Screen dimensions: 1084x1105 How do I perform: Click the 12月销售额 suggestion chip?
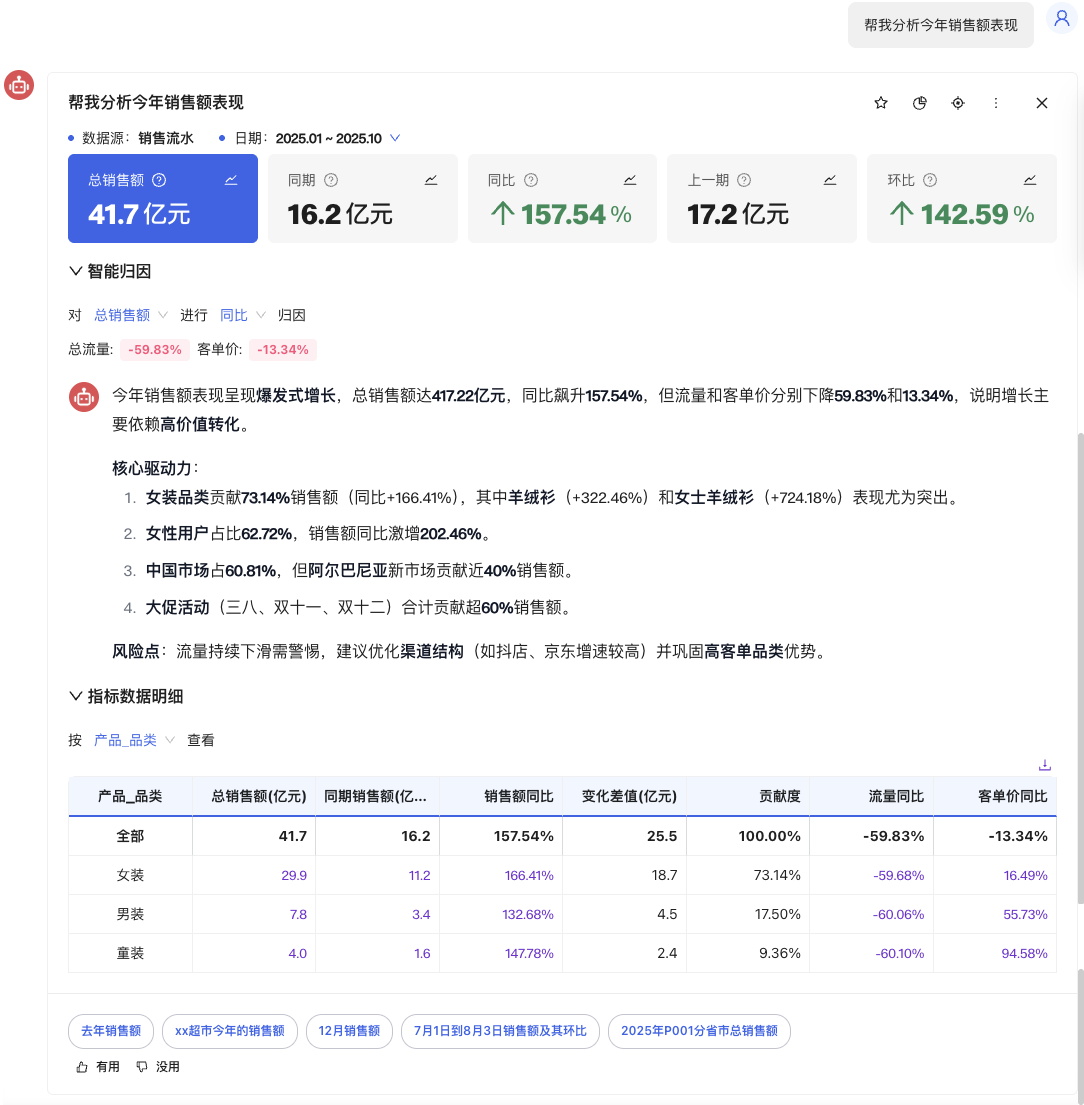point(349,1031)
